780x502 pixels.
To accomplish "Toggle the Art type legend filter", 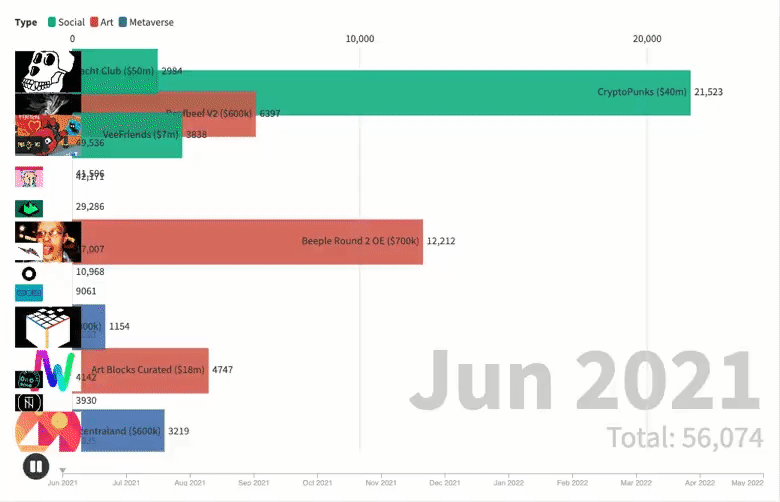I will (x=102, y=22).
